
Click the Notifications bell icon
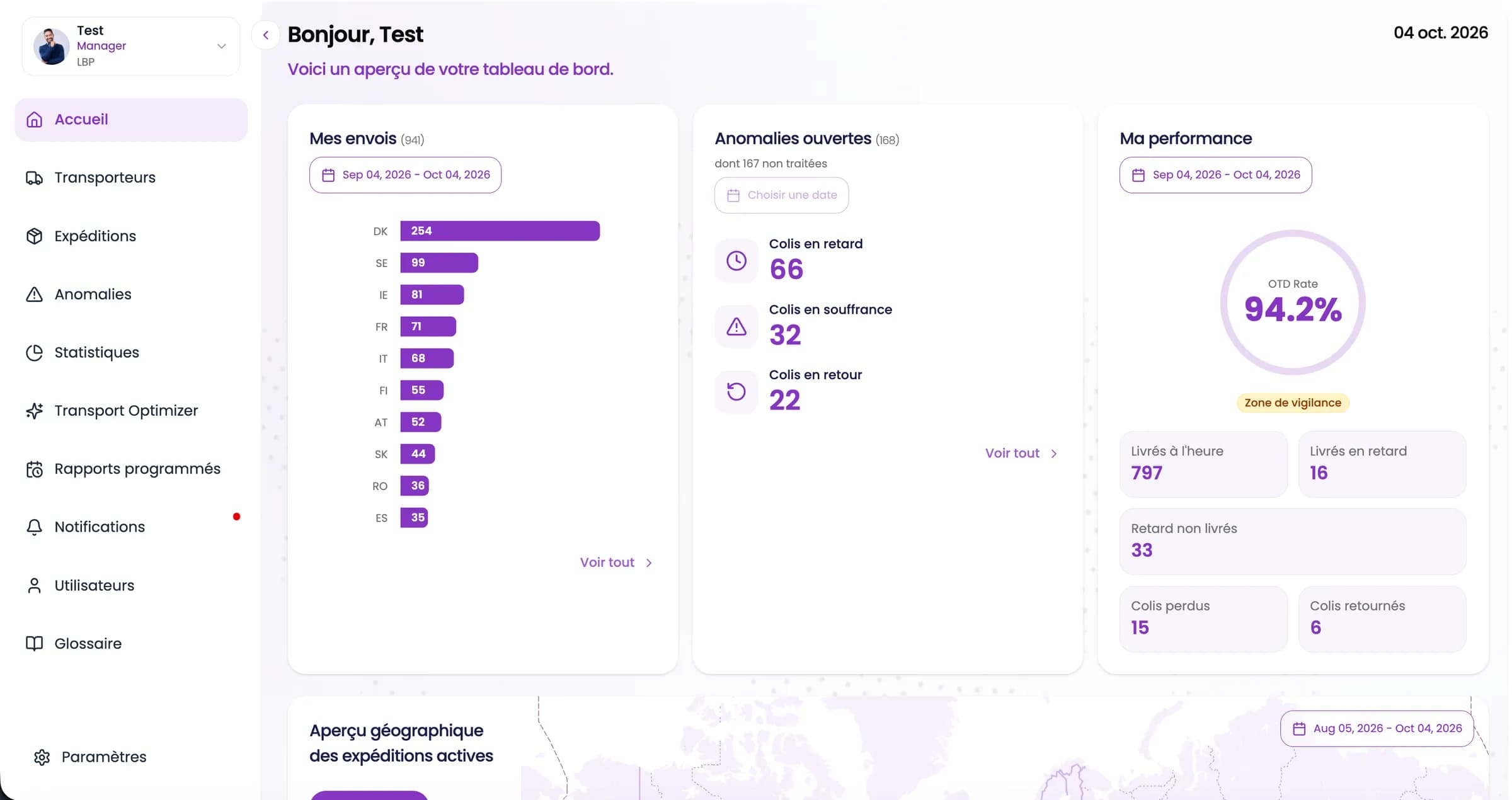pos(34,527)
